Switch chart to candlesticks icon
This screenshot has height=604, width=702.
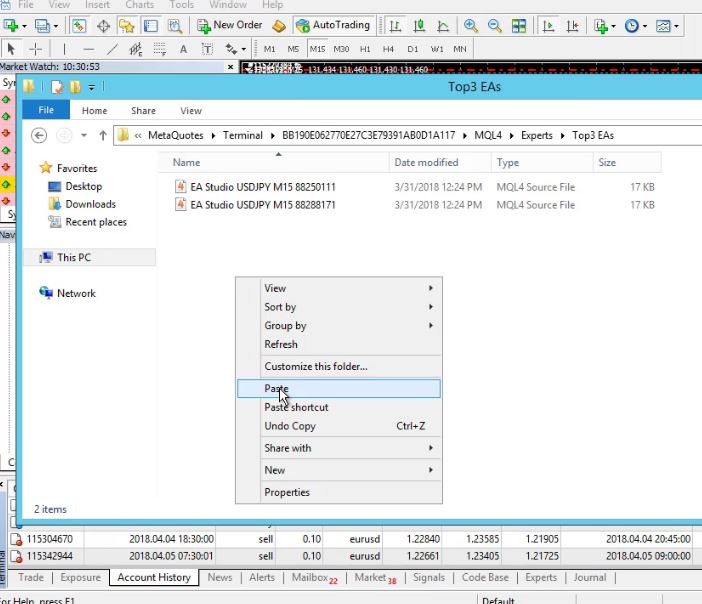coord(419,26)
